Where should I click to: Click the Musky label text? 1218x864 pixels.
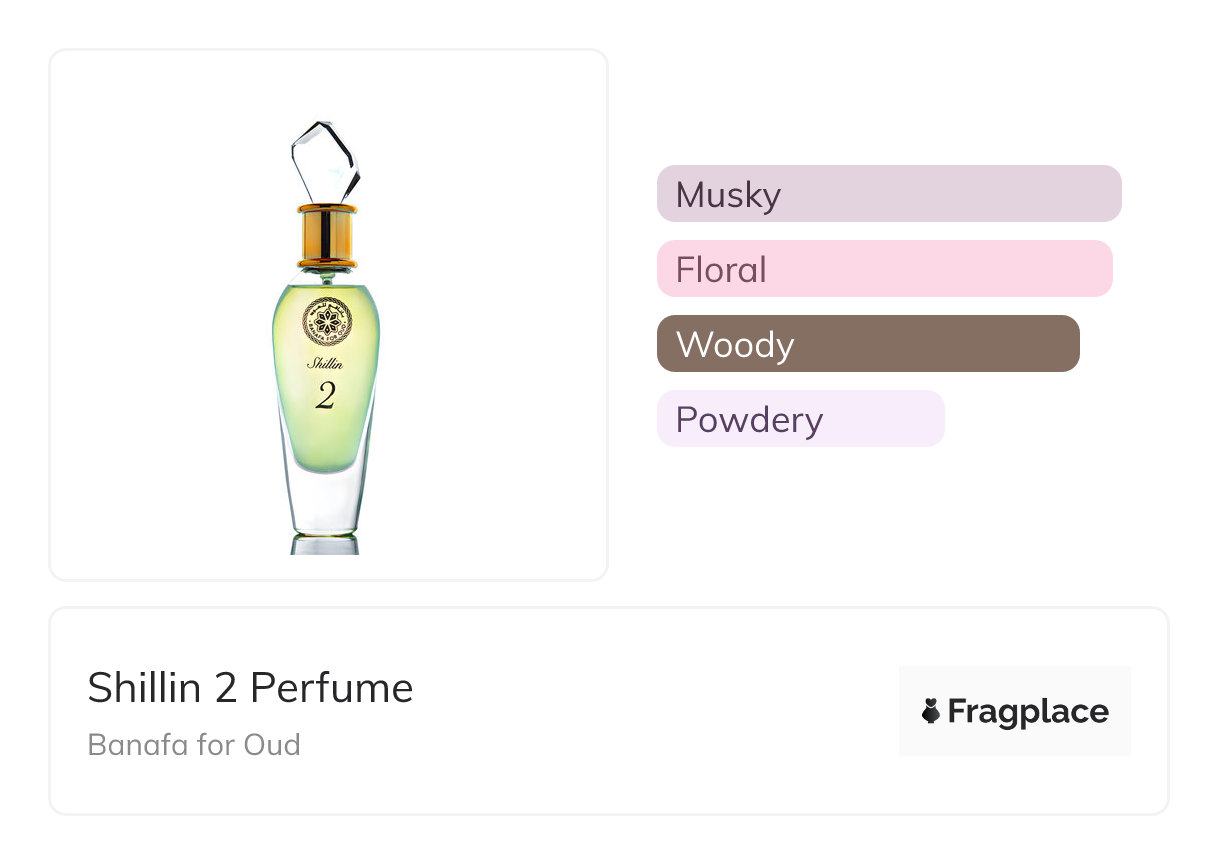point(728,195)
